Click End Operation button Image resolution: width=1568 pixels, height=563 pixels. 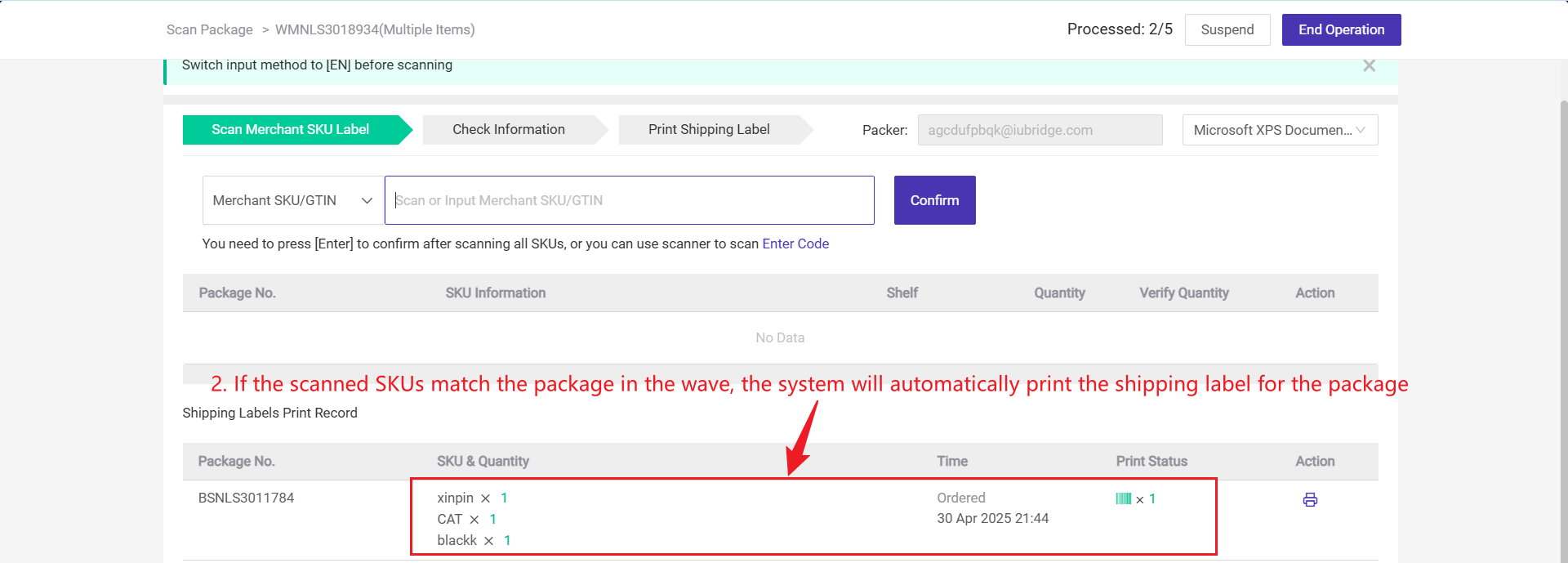tap(1341, 30)
